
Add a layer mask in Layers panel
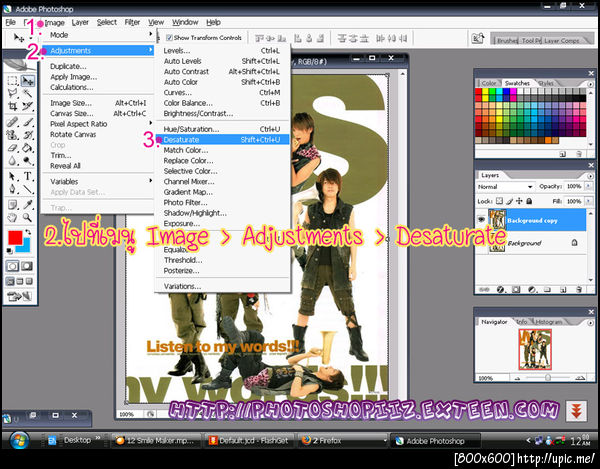516,290
